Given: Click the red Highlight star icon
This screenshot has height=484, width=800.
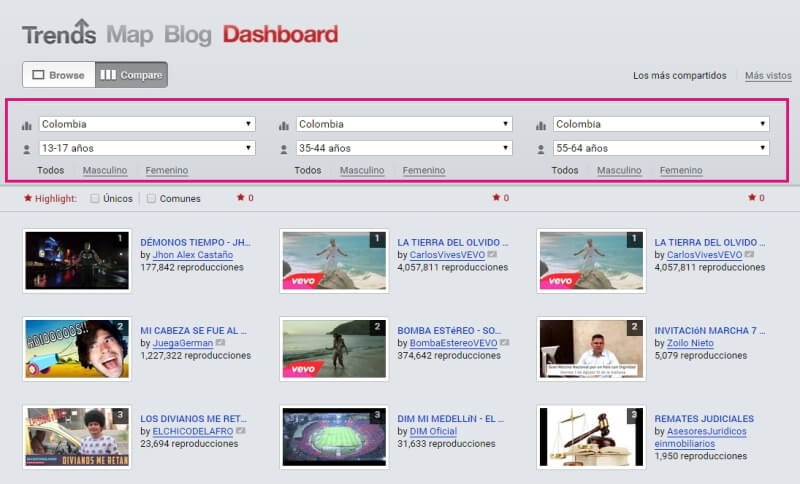Looking at the screenshot, I should point(28,198).
